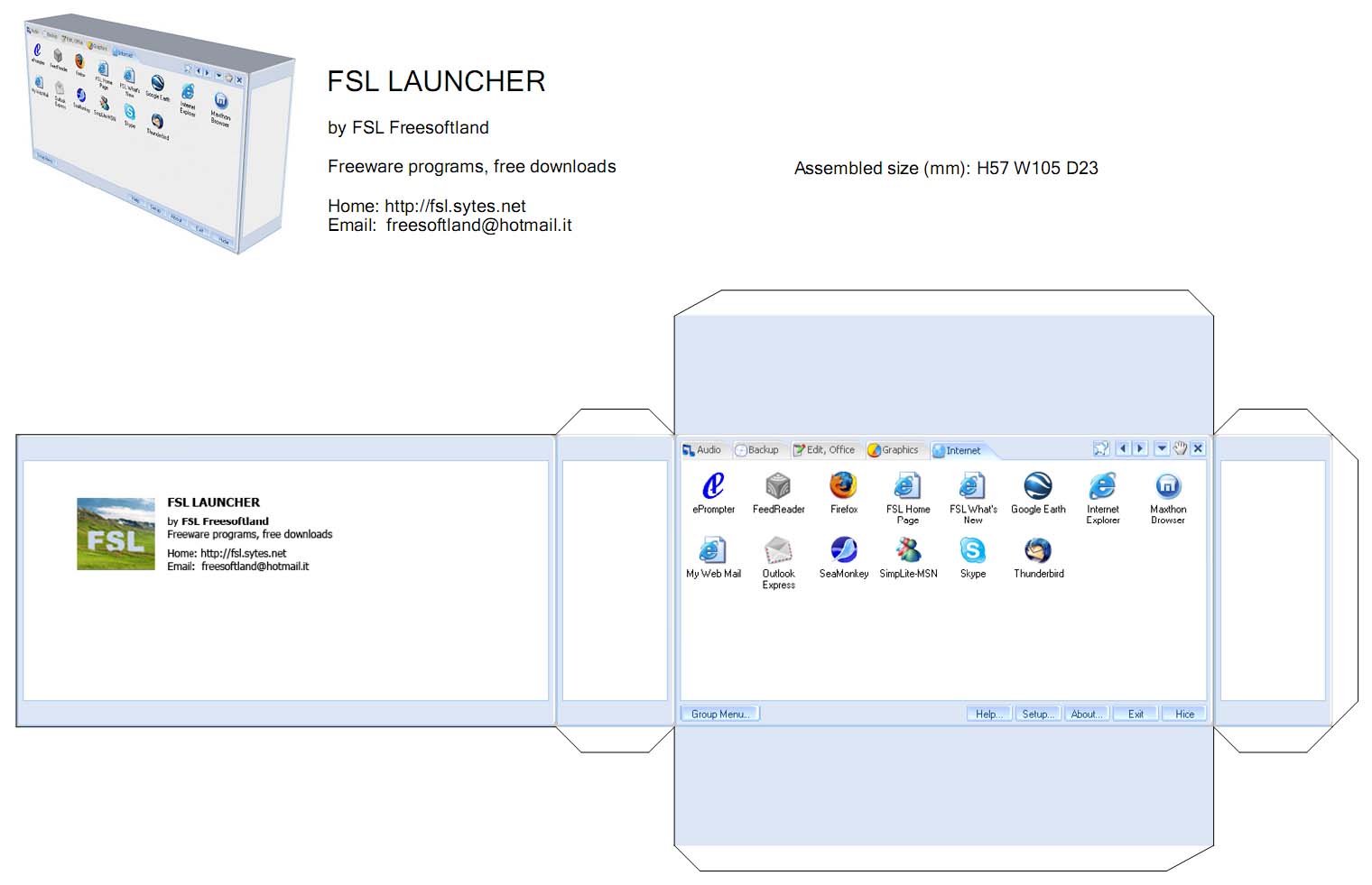This screenshot has width=1372, height=885.
Task: Start SeaMonkey from the icon grid
Action: tap(843, 551)
